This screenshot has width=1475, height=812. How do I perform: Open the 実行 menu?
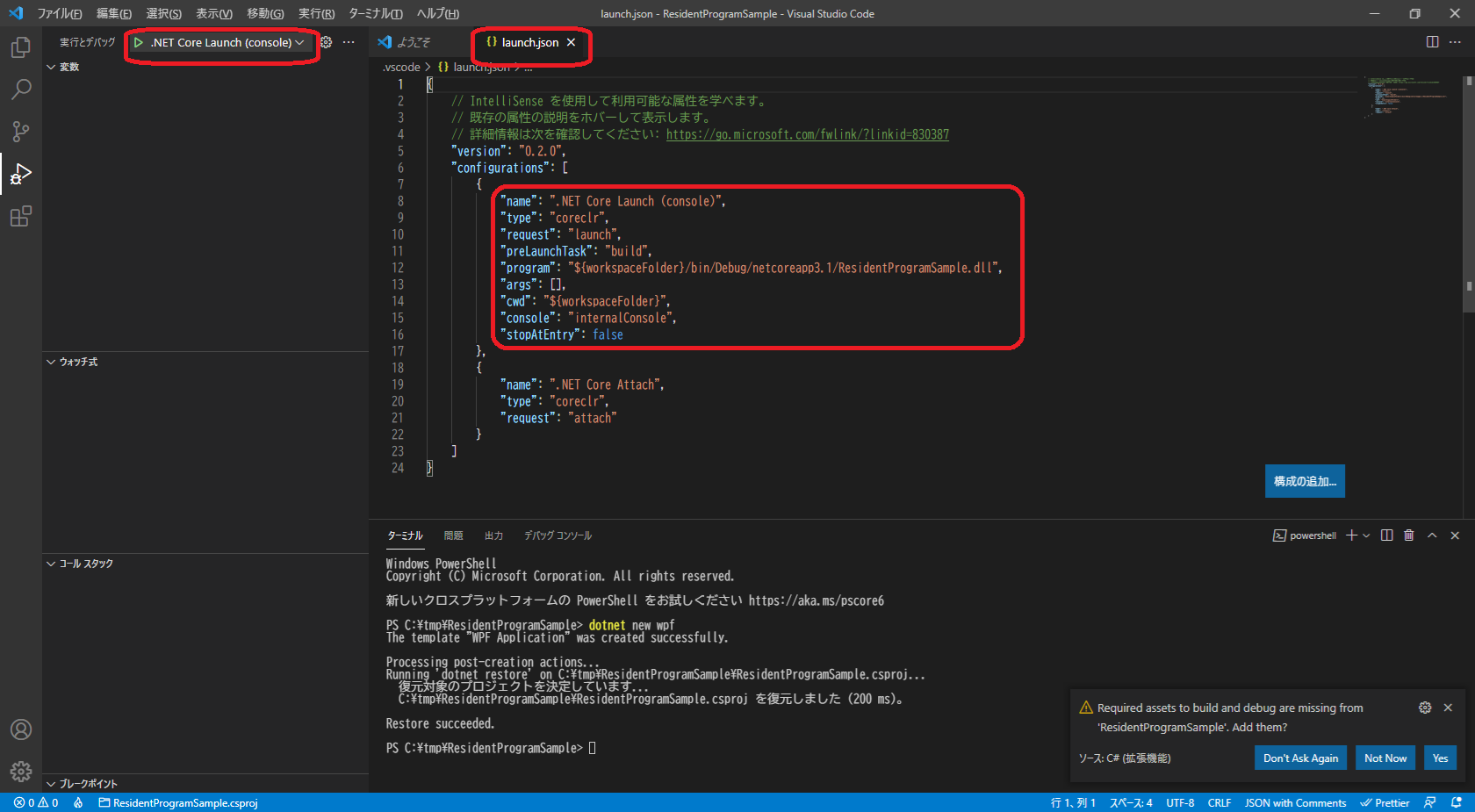pos(317,13)
